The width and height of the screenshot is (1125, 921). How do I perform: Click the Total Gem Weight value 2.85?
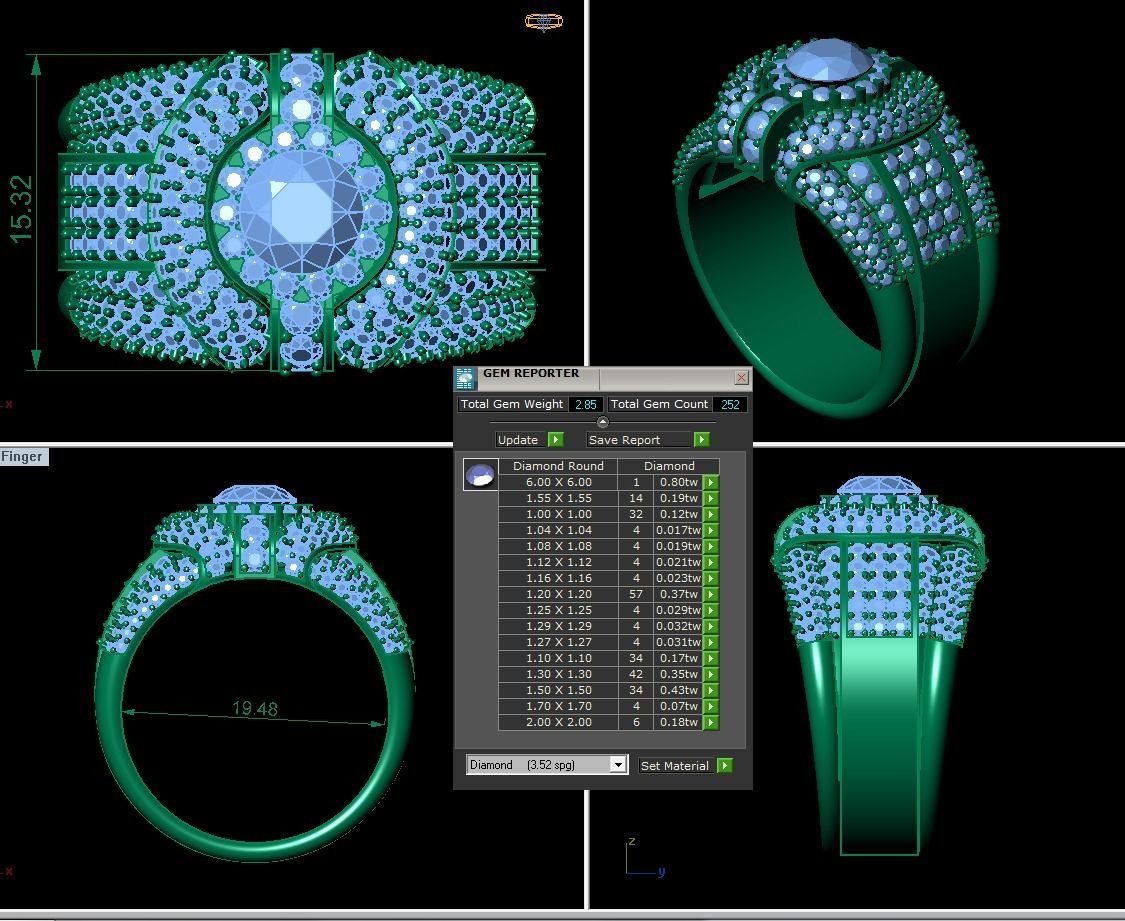(x=585, y=404)
